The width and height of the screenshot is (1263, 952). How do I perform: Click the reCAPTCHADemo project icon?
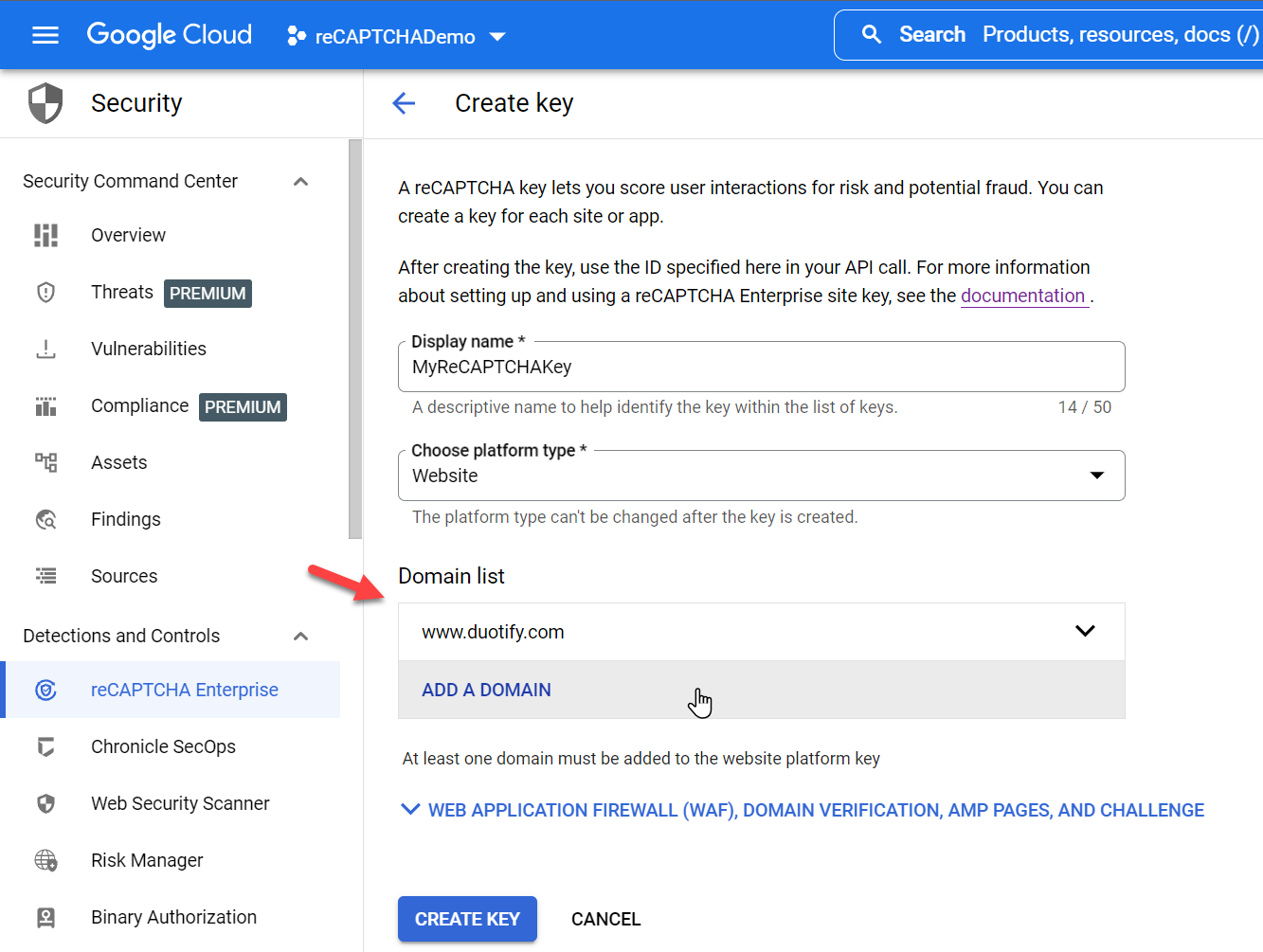click(x=296, y=36)
